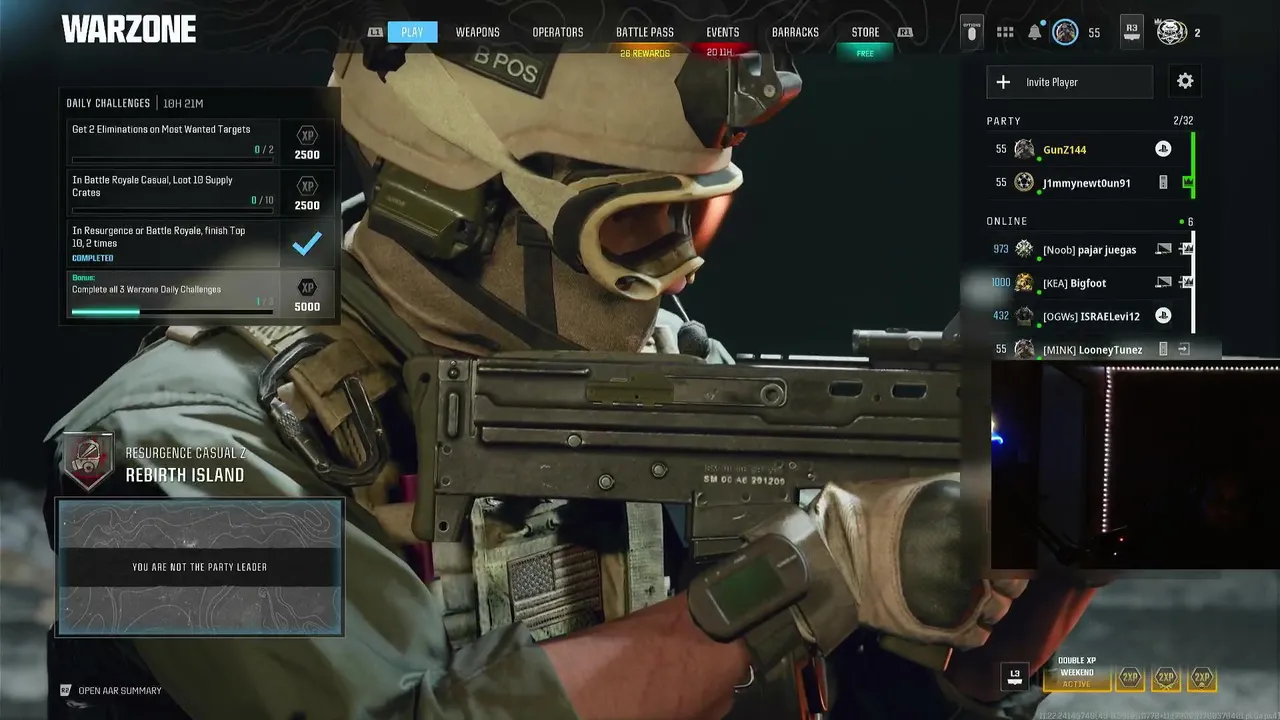Open the EVENTS tab
The image size is (1280, 720).
point(723,32)
